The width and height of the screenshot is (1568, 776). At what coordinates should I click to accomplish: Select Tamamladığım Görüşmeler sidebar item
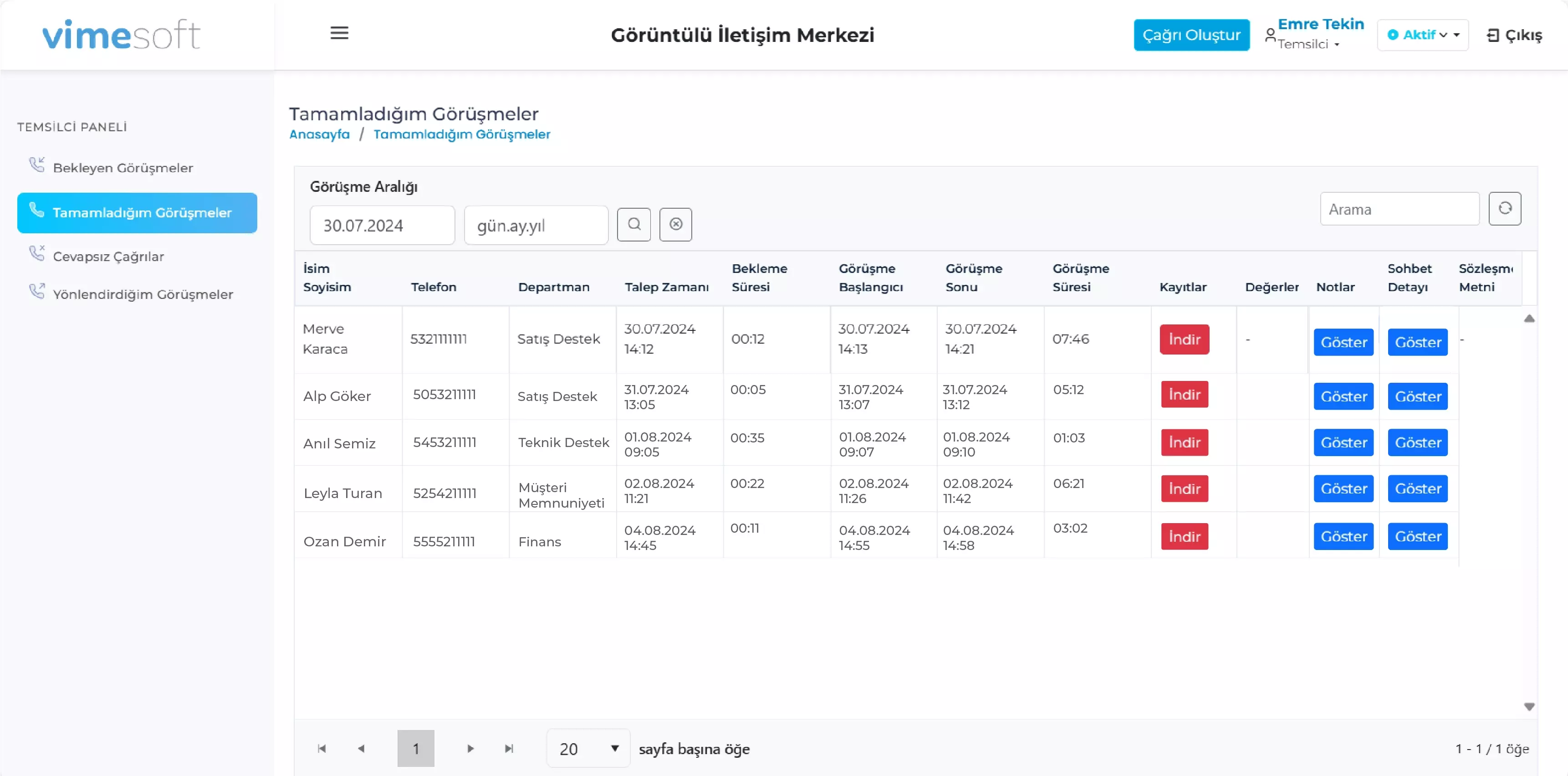pos(137,213)
